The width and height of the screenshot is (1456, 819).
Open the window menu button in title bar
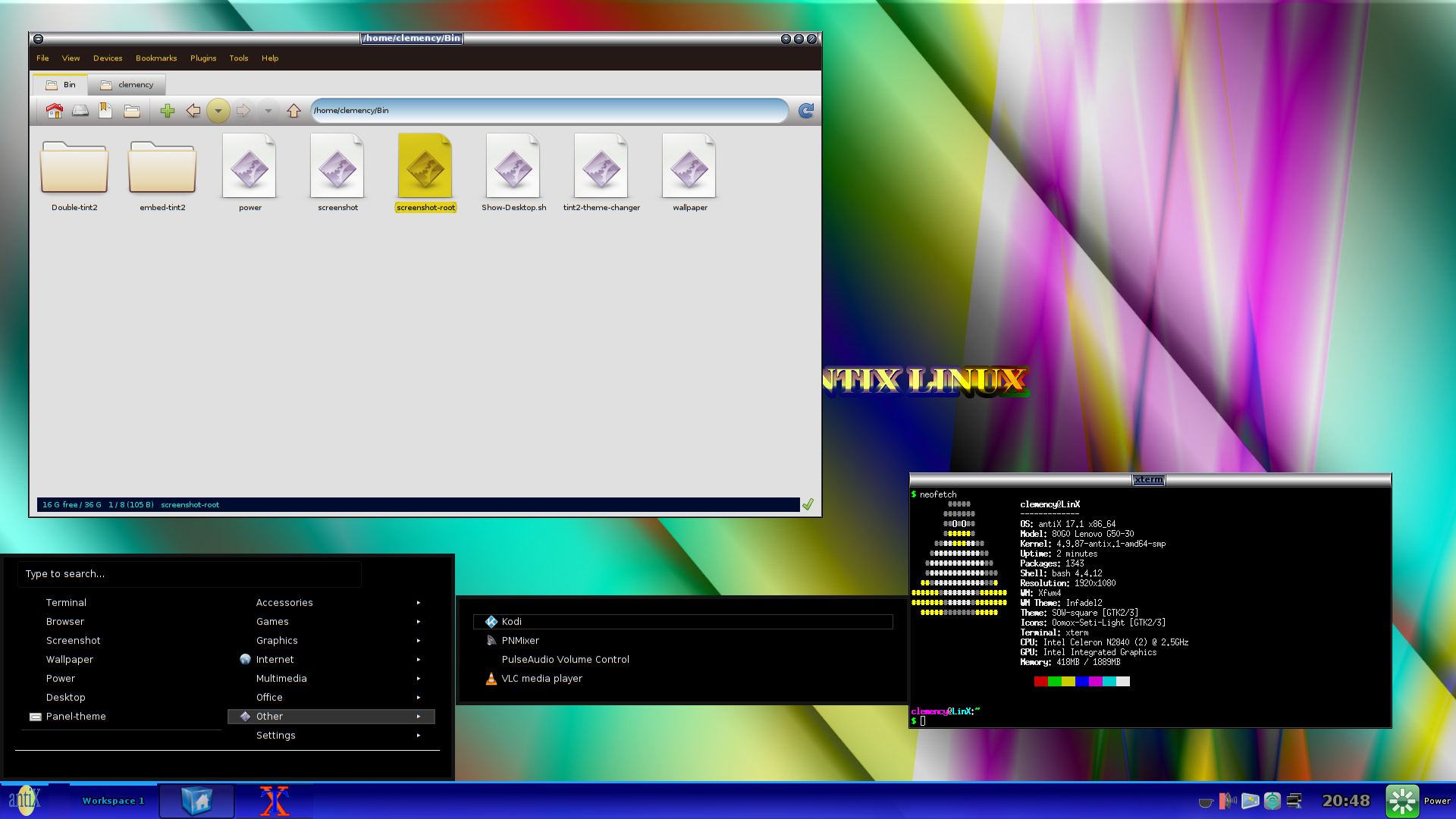(x=38, y=39)
